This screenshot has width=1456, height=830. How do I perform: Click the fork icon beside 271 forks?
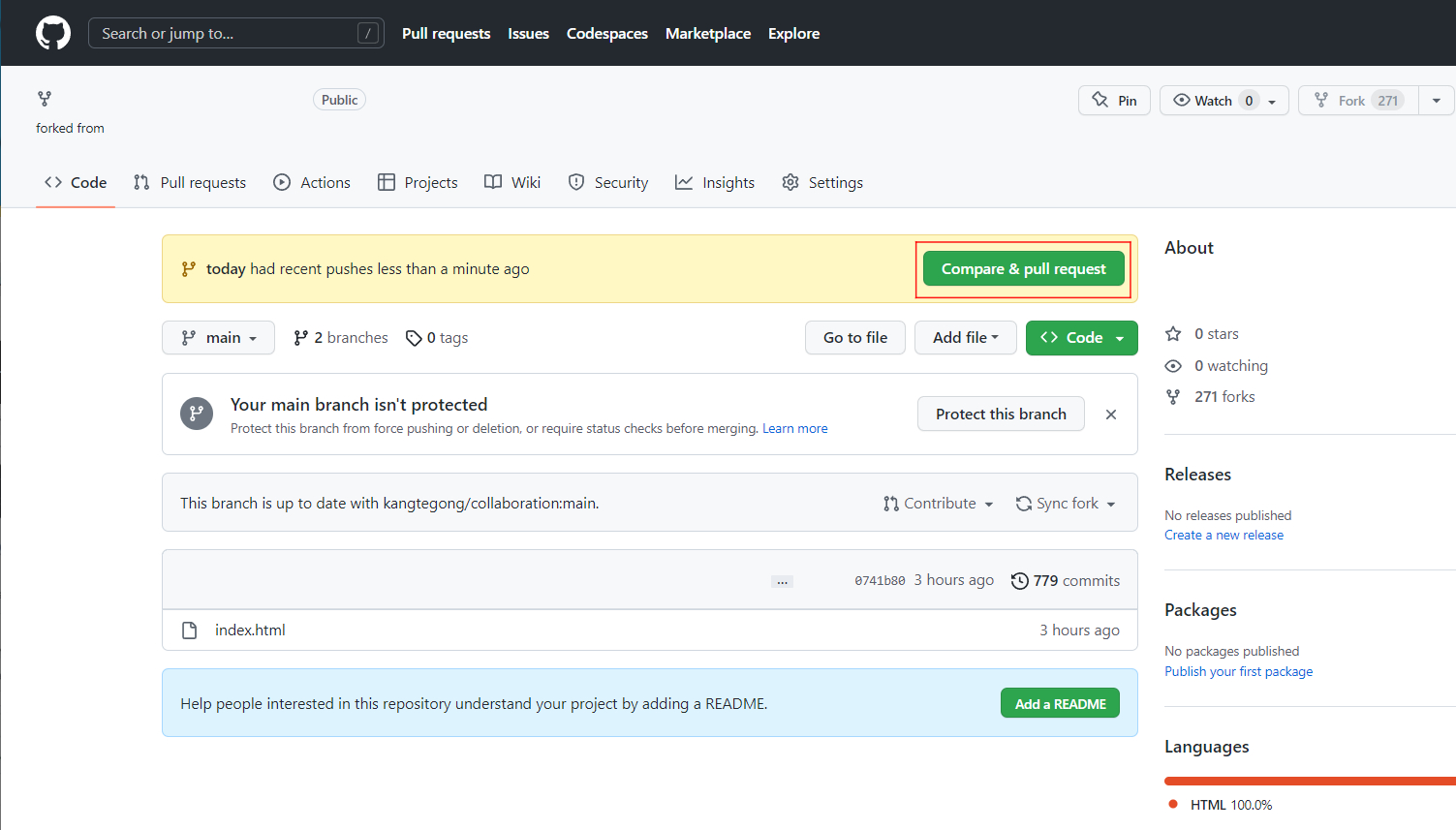1173,397
